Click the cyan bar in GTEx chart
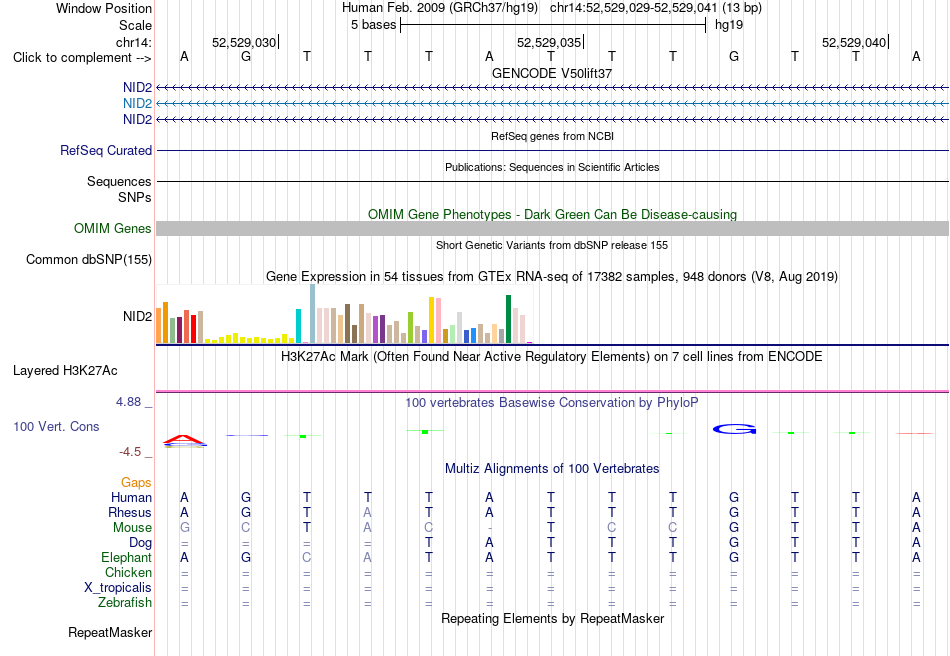The image size is (950, 656). [298, 326]
